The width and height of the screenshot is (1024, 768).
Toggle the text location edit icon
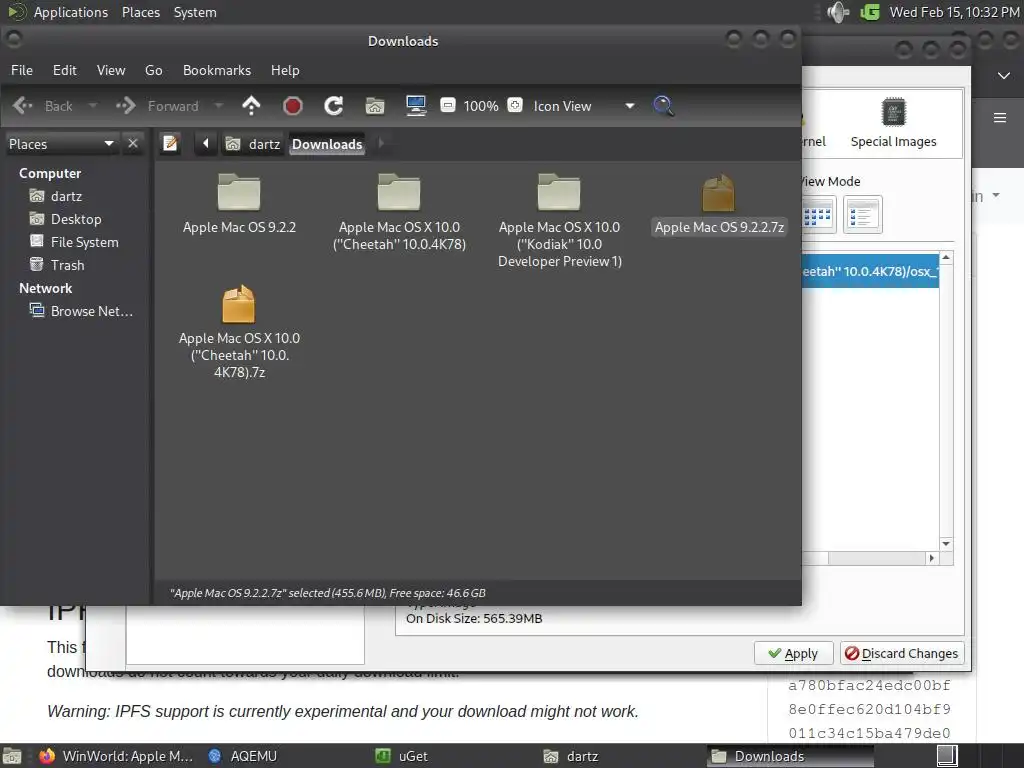[x=170, y=143]
